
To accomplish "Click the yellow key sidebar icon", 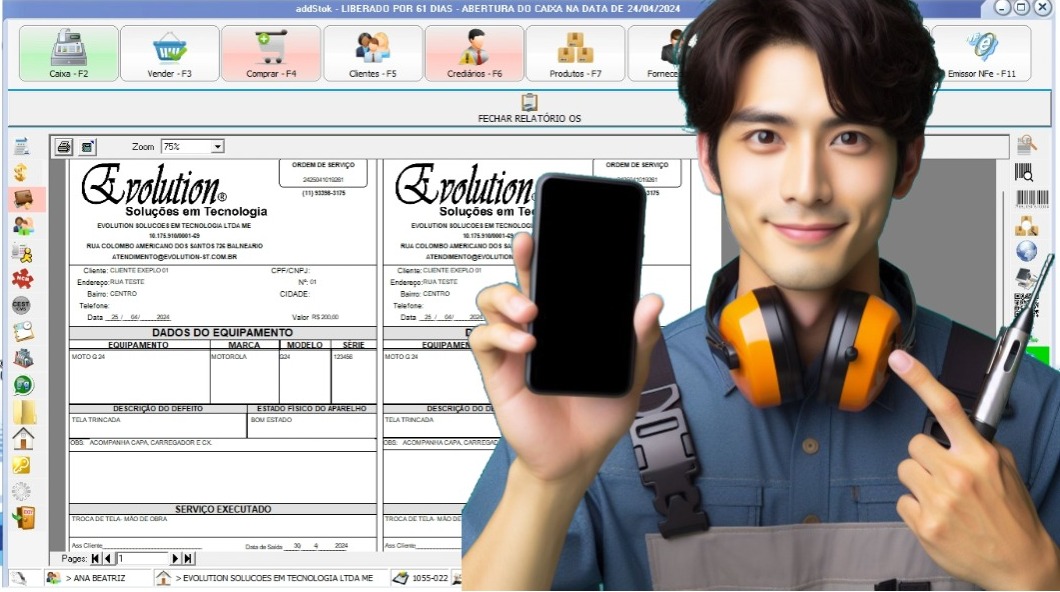I will 22,465.
